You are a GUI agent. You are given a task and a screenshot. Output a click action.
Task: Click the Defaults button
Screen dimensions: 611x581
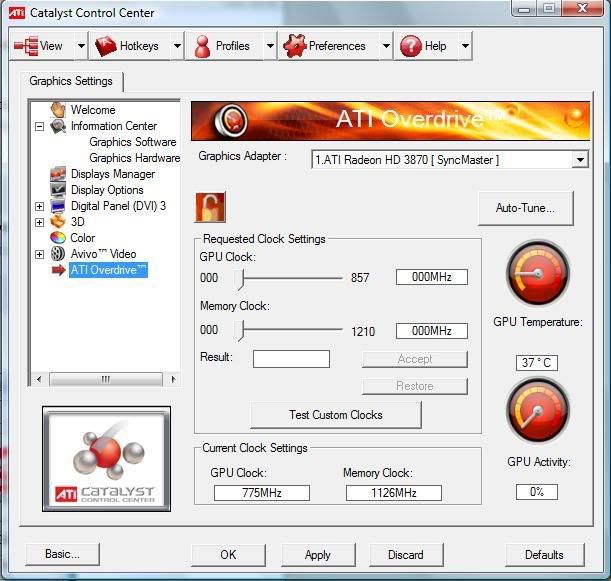544,555
